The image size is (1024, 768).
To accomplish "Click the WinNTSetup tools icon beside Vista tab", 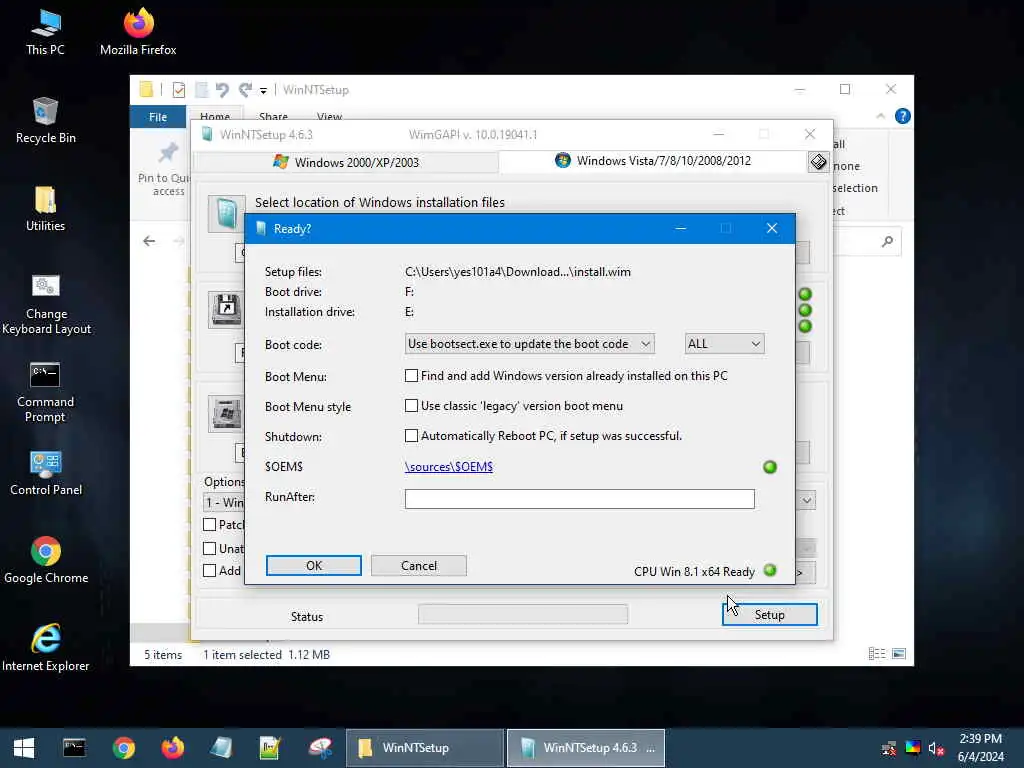I will click(818, 161).
